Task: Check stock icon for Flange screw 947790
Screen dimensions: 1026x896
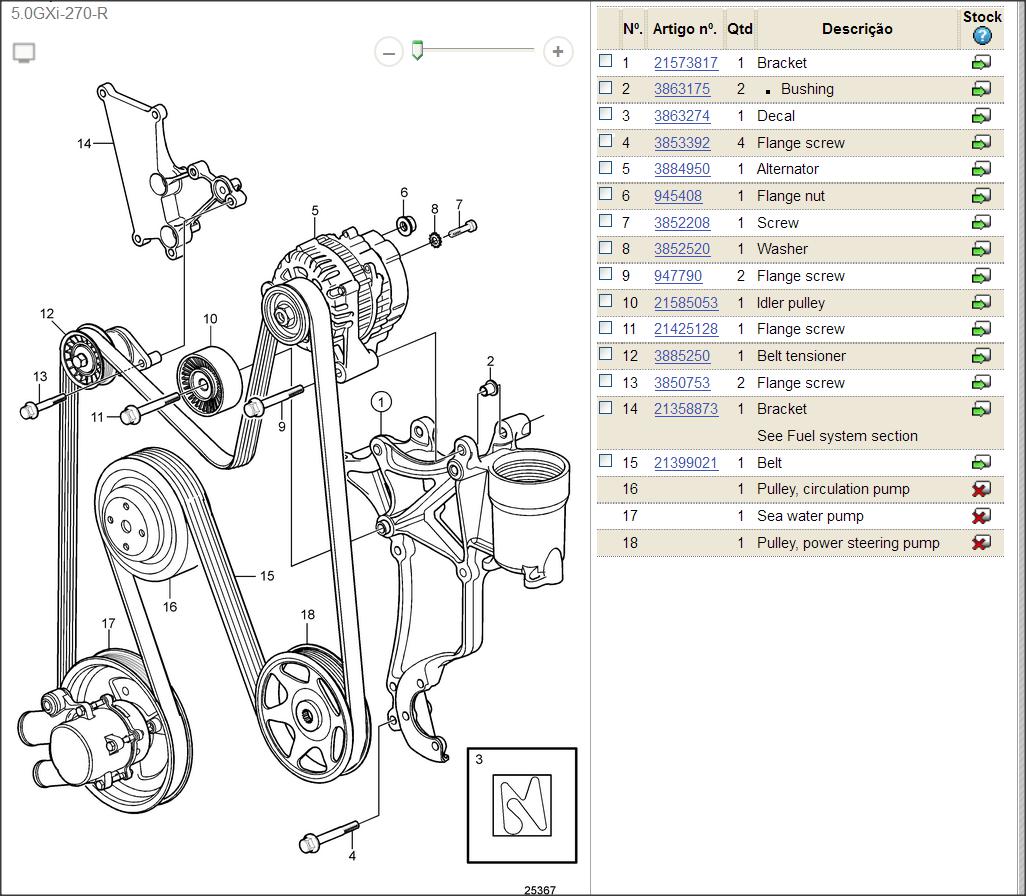Action: click(981, 276)
